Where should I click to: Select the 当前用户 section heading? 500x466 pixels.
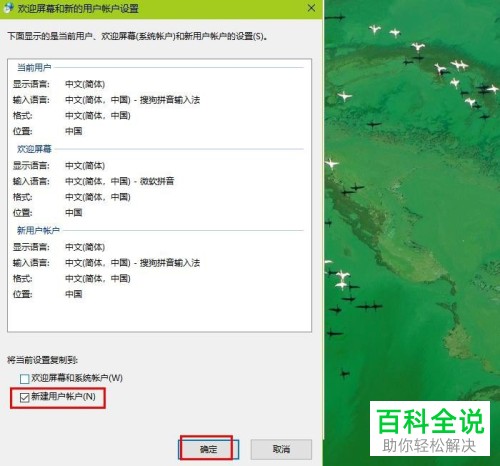tap(34, 68)
